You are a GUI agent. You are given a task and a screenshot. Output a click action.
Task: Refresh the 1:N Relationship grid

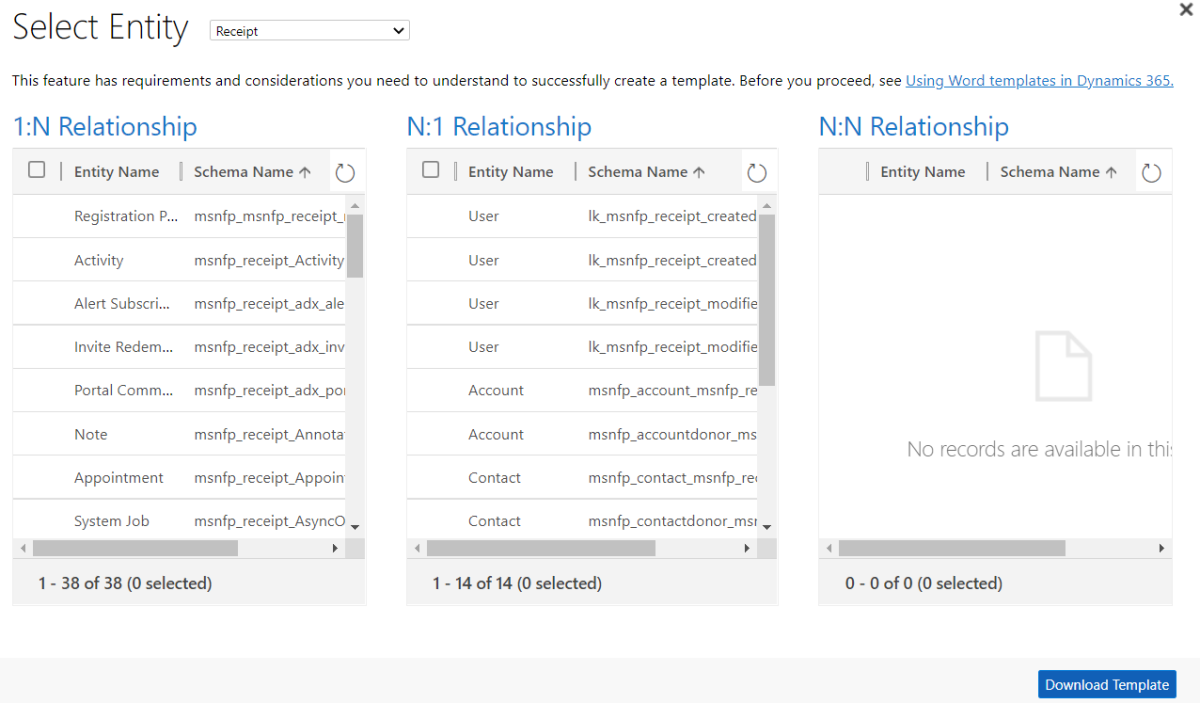coord(345,173)
